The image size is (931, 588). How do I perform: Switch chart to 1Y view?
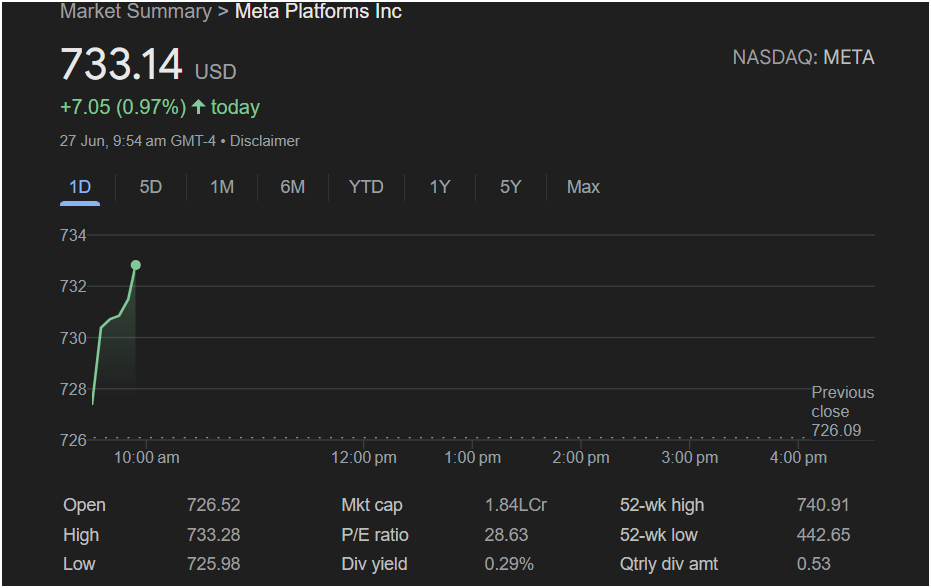(x=440, y=187)
